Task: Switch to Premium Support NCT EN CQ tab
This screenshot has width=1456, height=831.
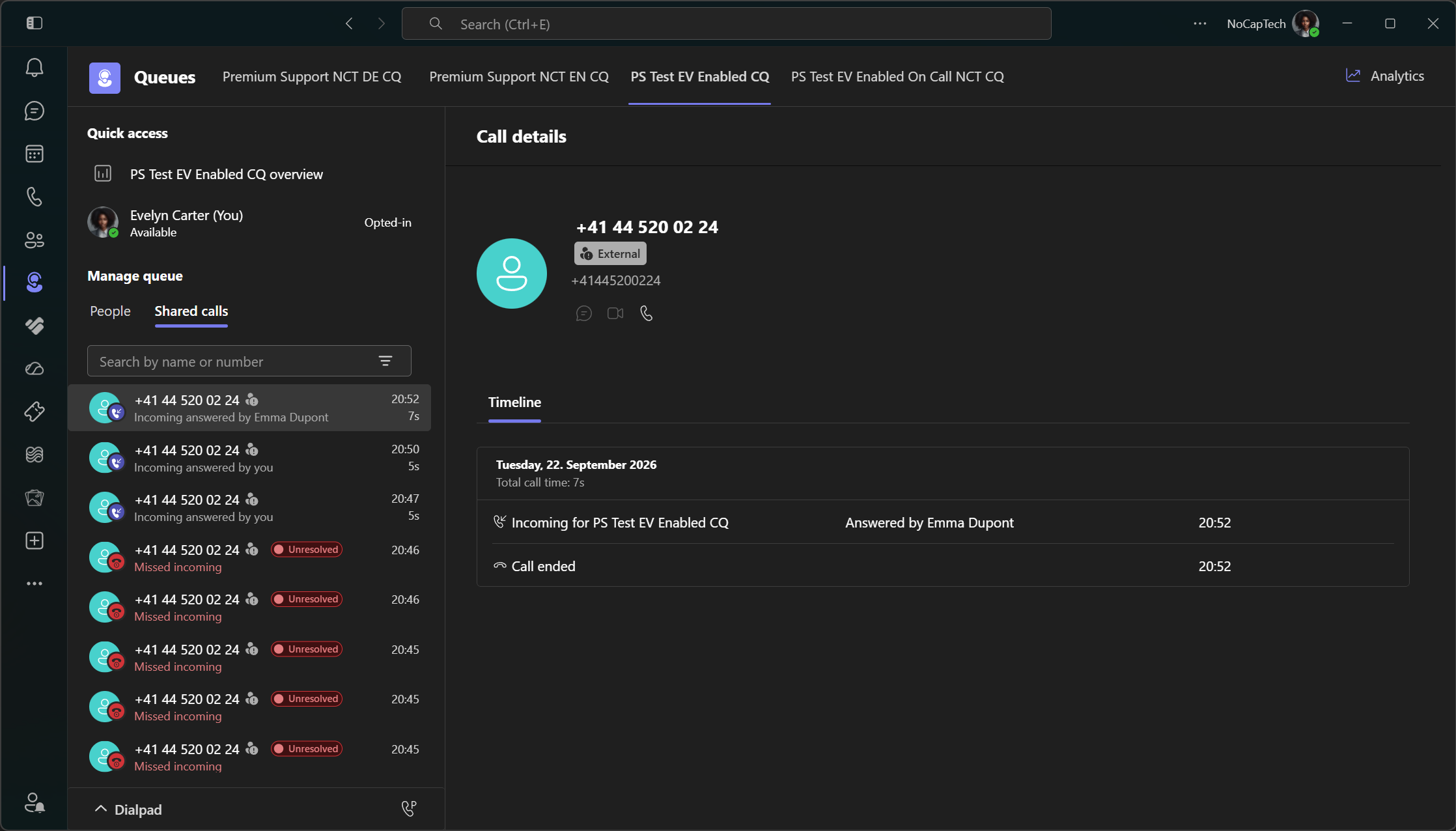Action: 519,77
